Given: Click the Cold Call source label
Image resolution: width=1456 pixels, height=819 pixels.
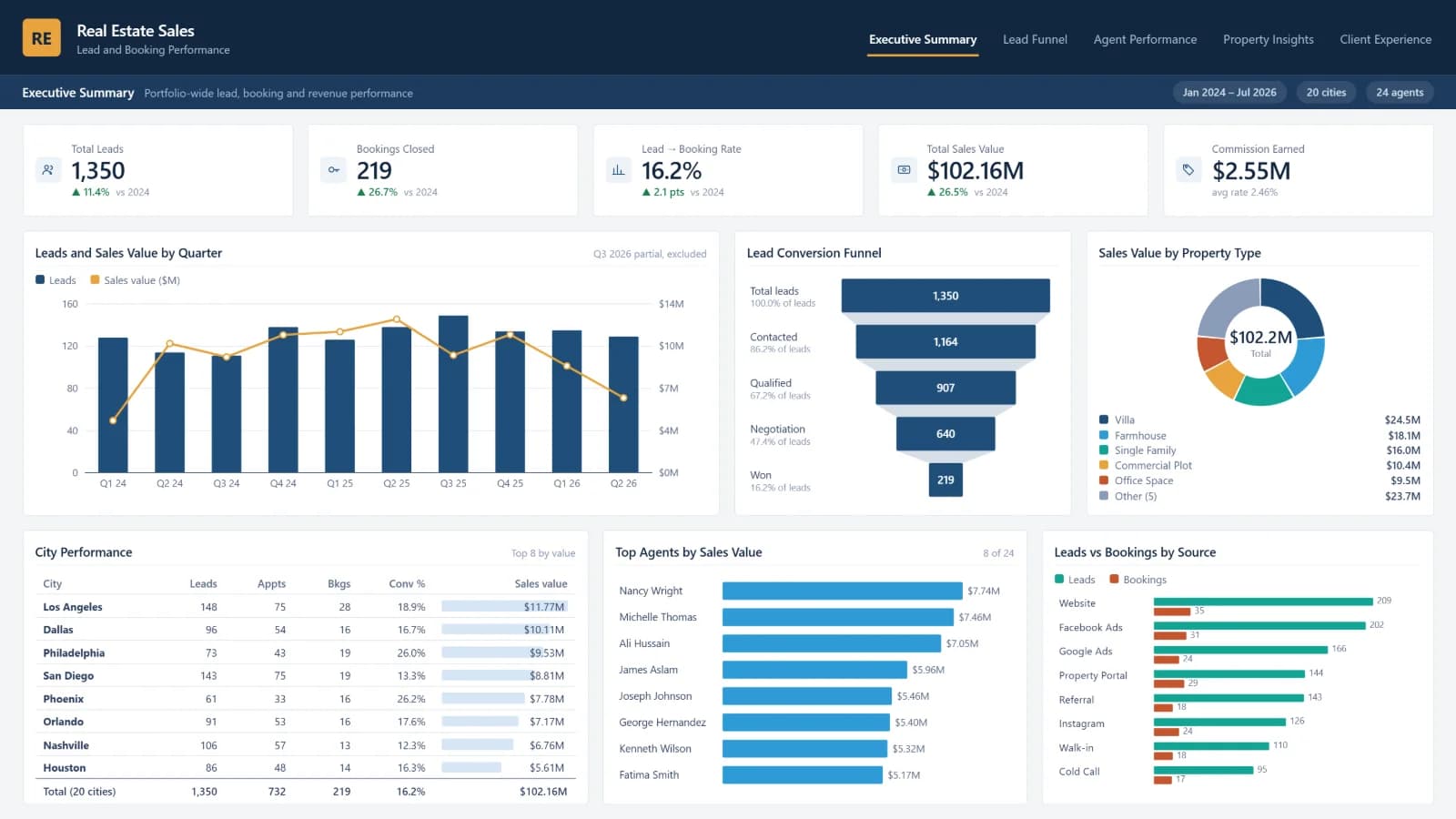Looking at the screenshot, I should 1079,772.
